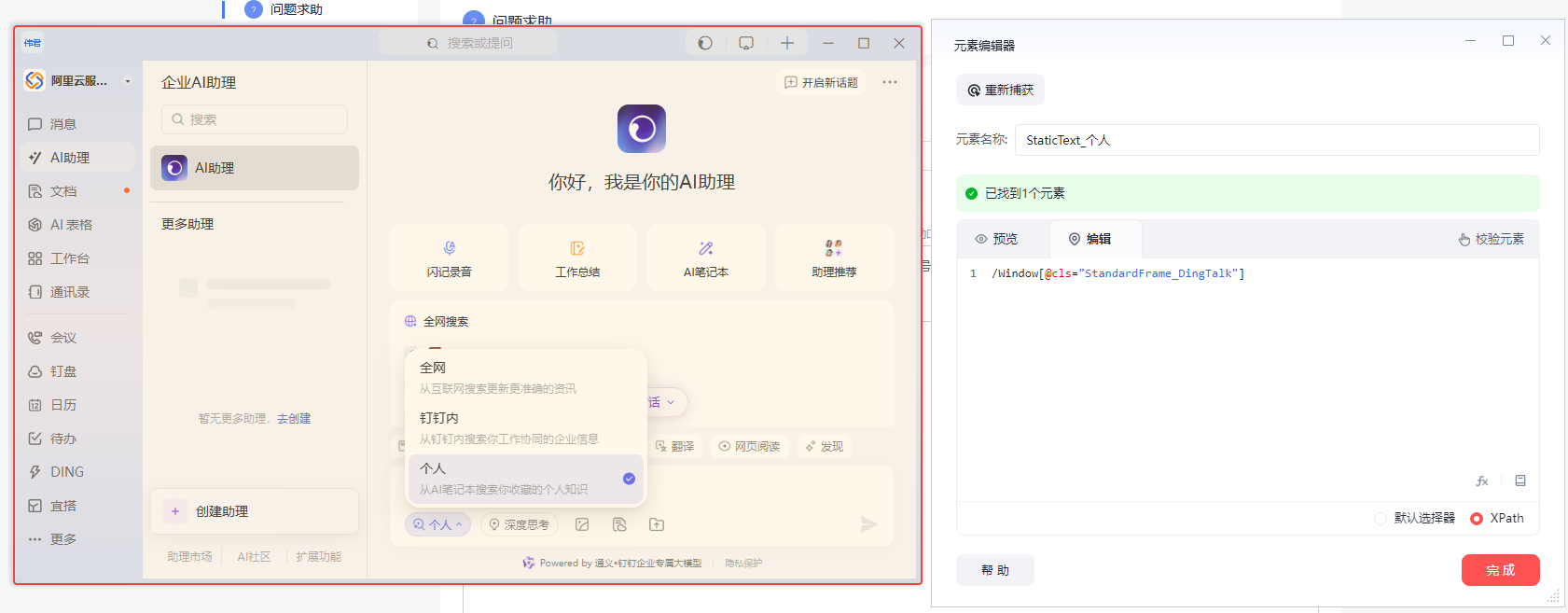Click 重新捕获 recapture button

tap(1000, 90)
